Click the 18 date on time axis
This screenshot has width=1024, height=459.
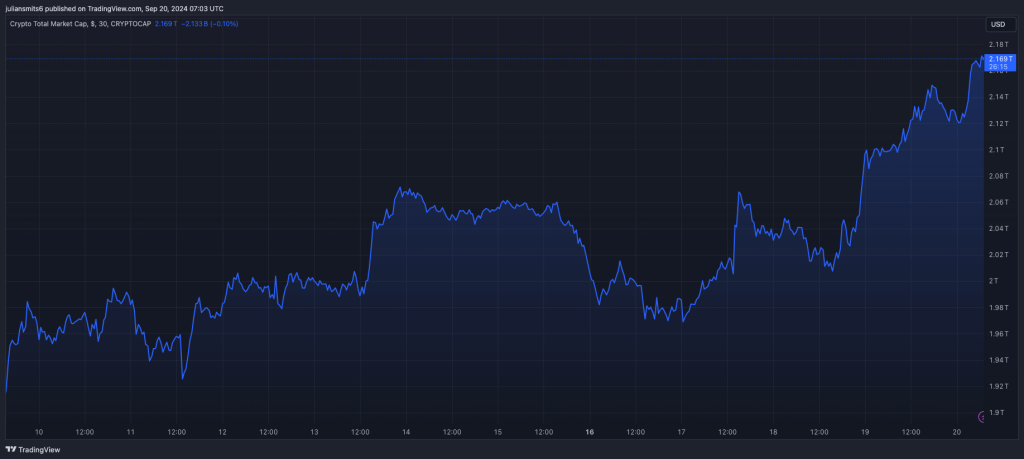[x=773, y=432]
